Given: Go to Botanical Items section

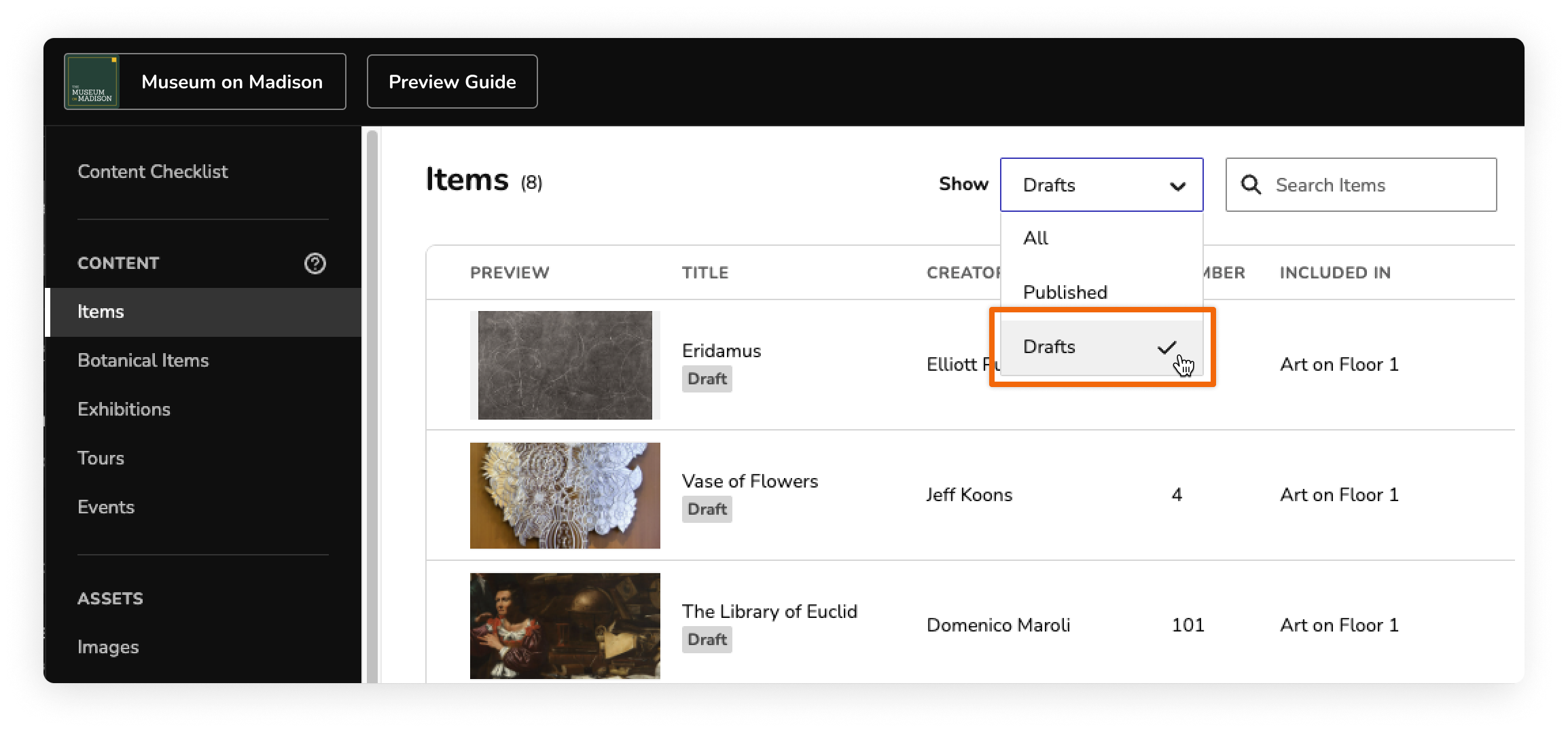Looking at the screenshot, I should 143,361.
